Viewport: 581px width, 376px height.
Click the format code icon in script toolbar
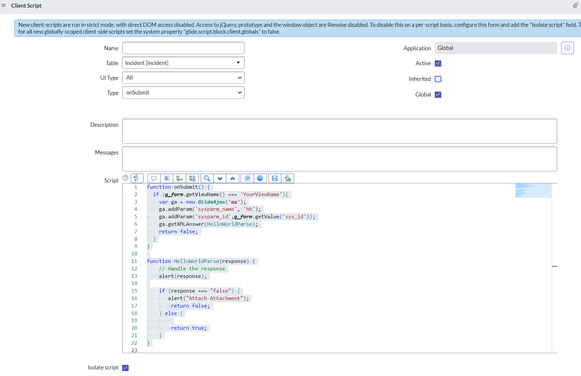pos(167,179)
